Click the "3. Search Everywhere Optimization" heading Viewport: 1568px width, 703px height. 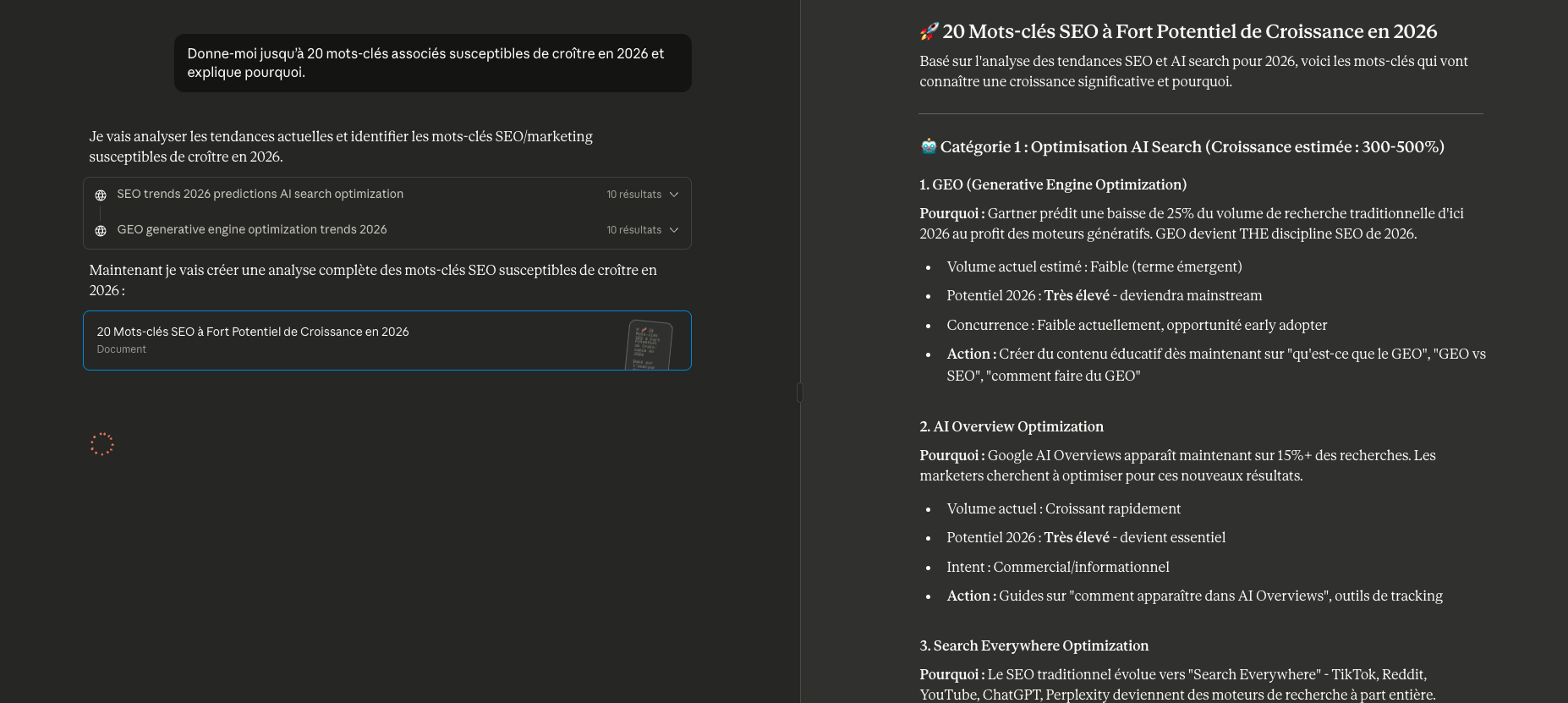pyautogui.click(x=1033, y=645)
